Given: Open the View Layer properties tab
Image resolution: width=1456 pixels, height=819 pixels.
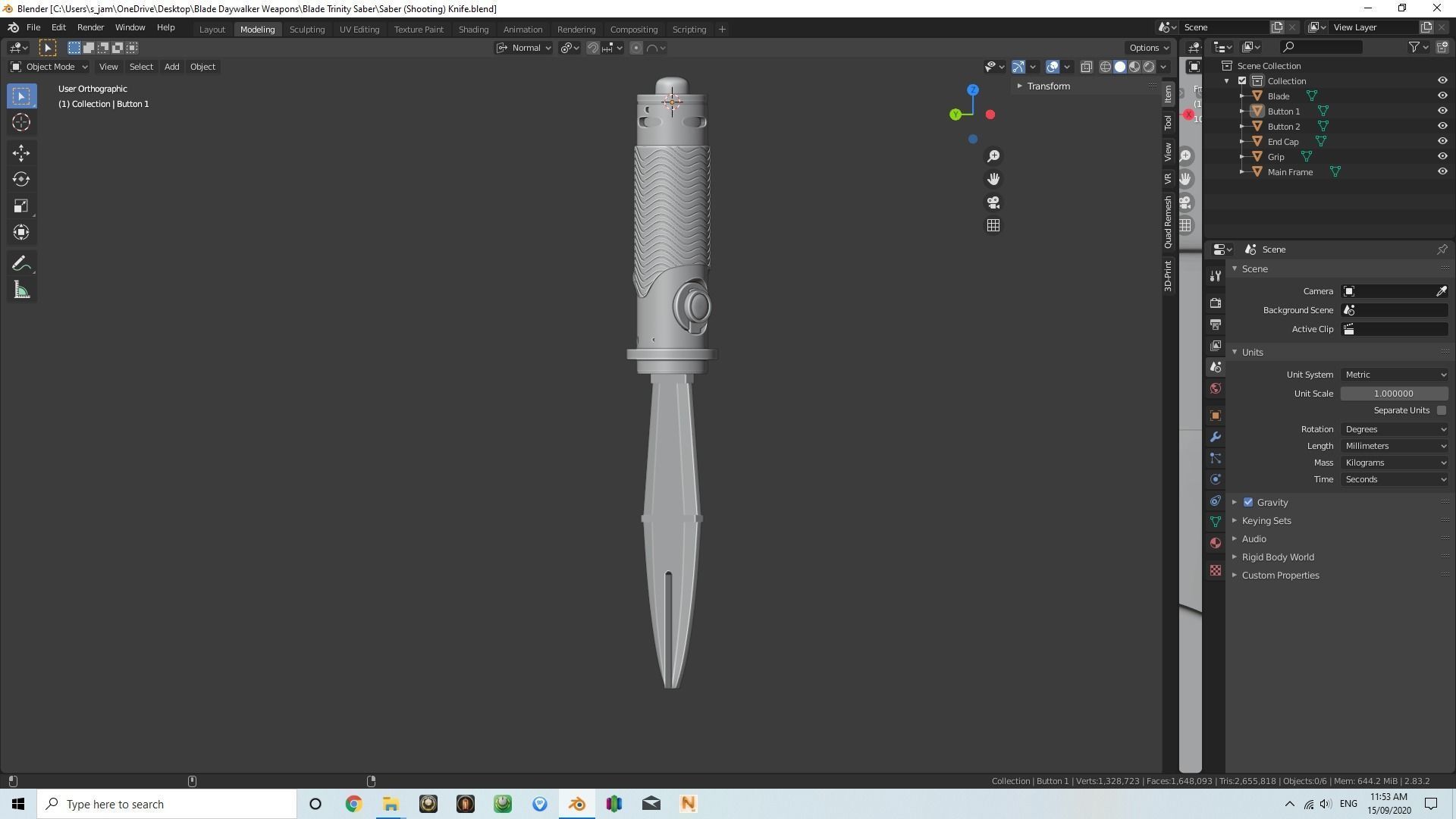Looking at the screenshot, I should point(1216,346).
